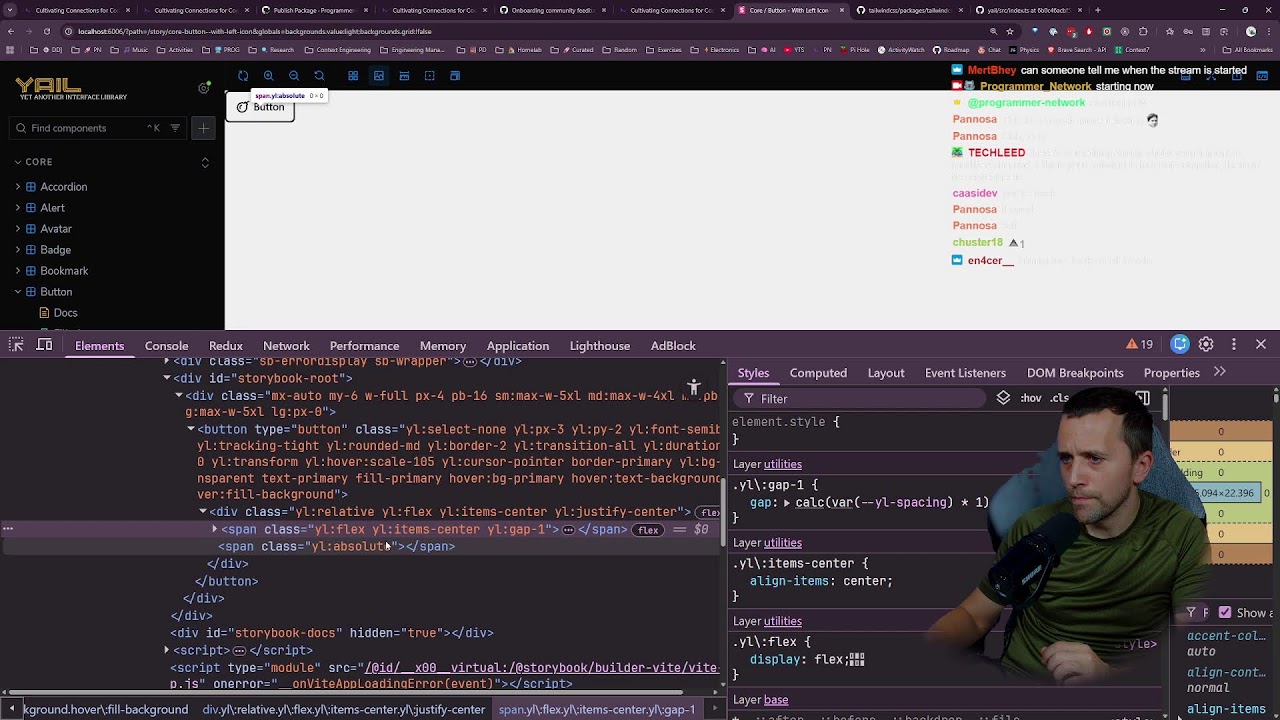Open the Network tab
This screenshot has height=720, width=1280.
coord(286,346)
